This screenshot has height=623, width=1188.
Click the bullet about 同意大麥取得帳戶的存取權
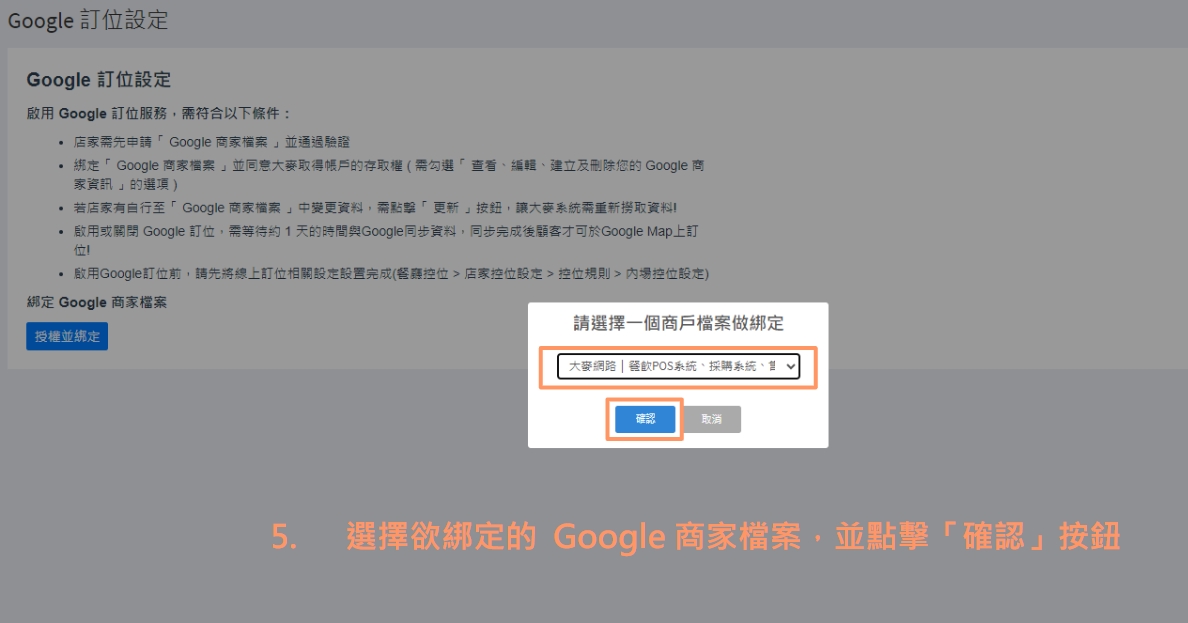click(388, 166)
